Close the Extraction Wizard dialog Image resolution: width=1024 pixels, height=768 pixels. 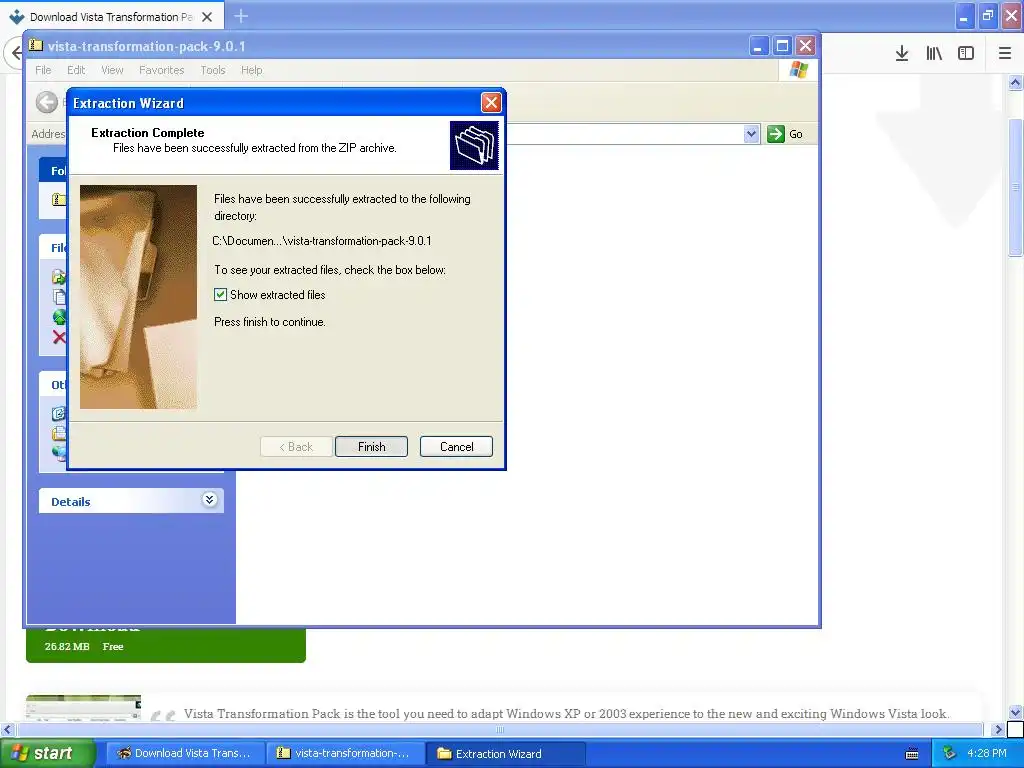pos(491,103)
